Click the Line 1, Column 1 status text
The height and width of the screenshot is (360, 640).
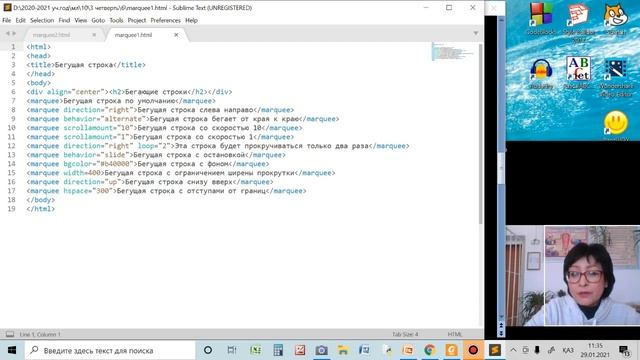click(40, 334)
